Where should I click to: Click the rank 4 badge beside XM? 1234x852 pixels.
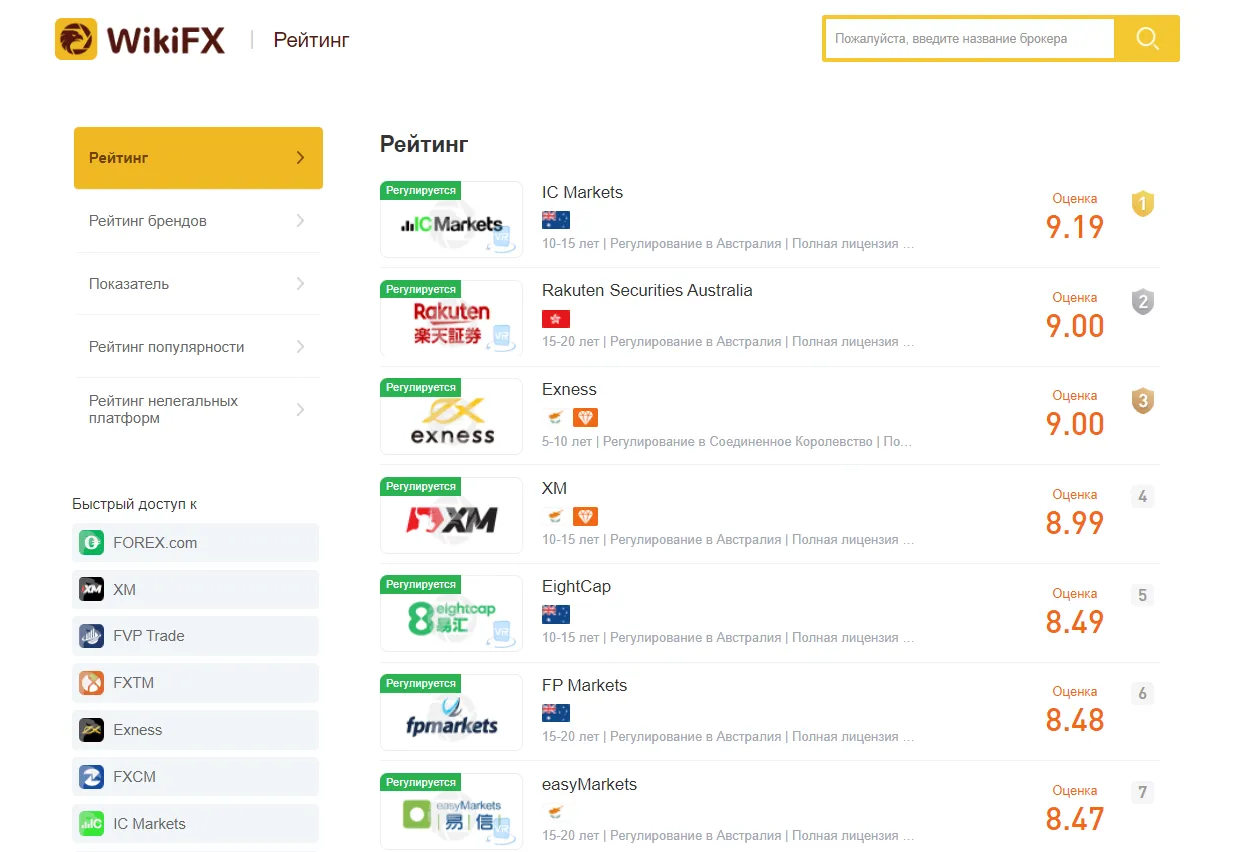coord(1143,496)
